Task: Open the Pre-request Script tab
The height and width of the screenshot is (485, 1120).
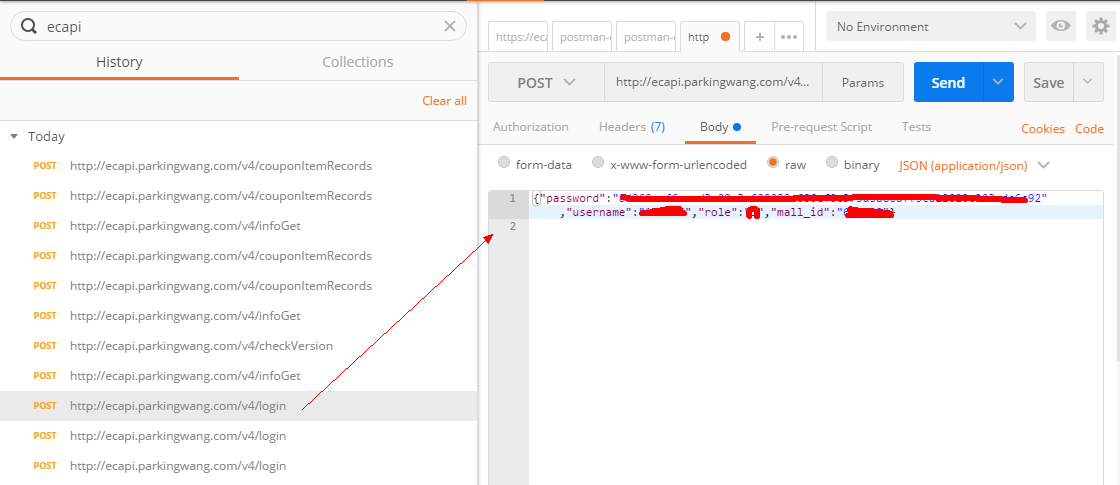Action: coord(821,127)
